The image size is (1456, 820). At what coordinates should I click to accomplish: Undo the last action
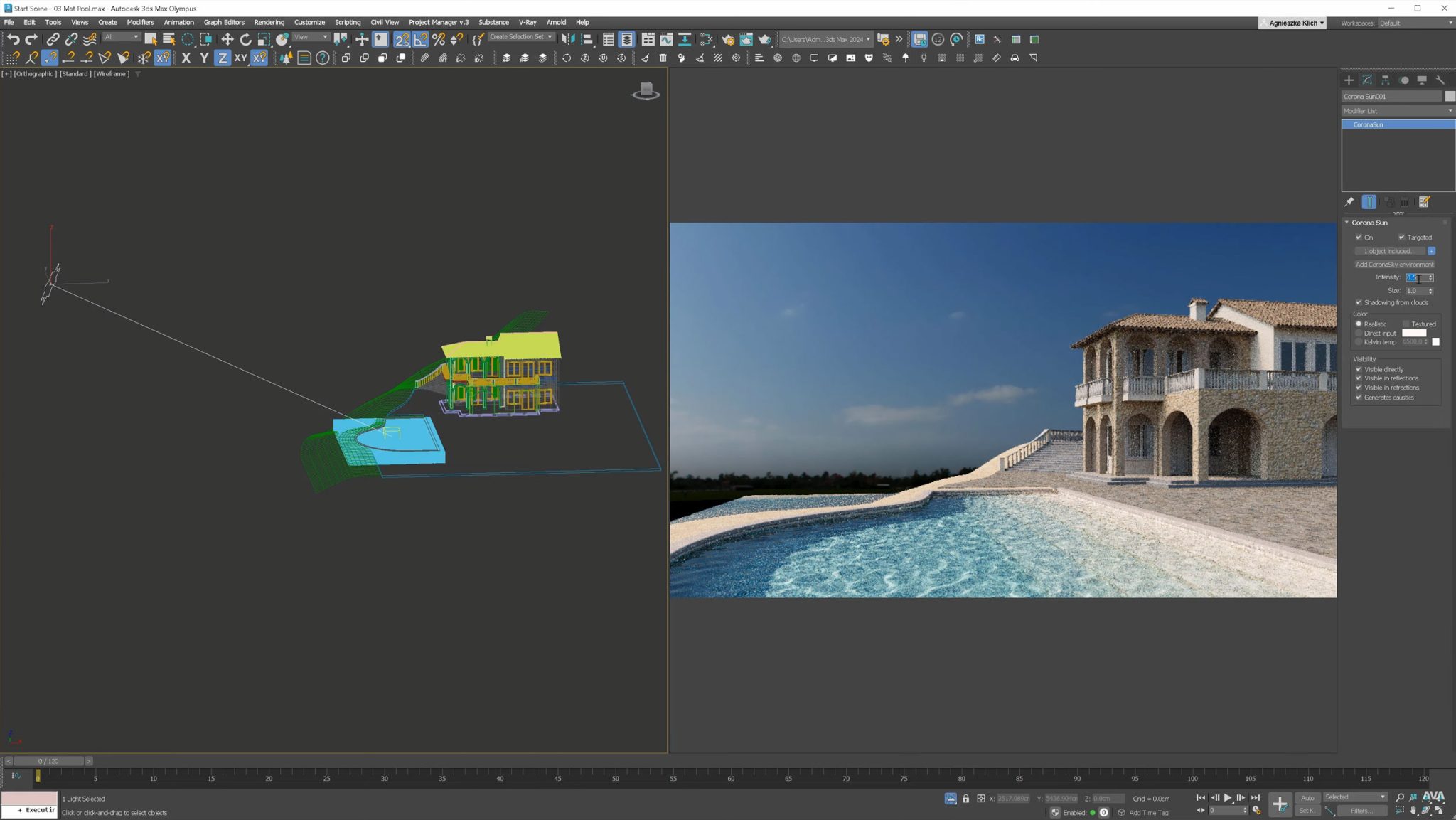(14, 39)
